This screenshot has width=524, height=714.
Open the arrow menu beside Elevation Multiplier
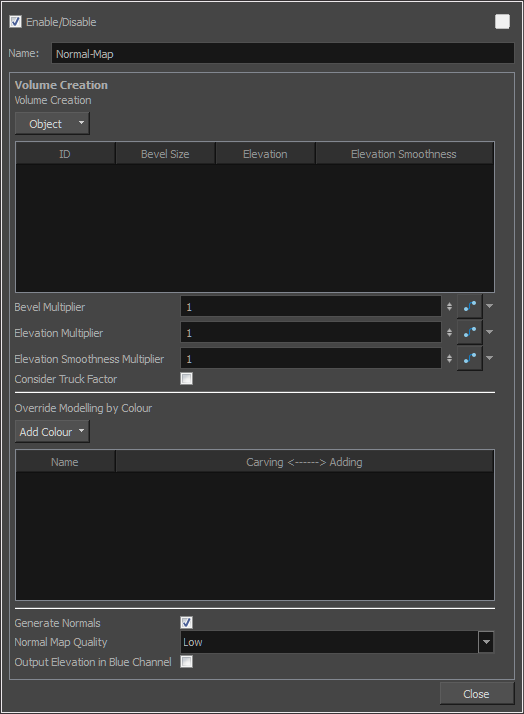pyautogui.click(x=489, y=332)
